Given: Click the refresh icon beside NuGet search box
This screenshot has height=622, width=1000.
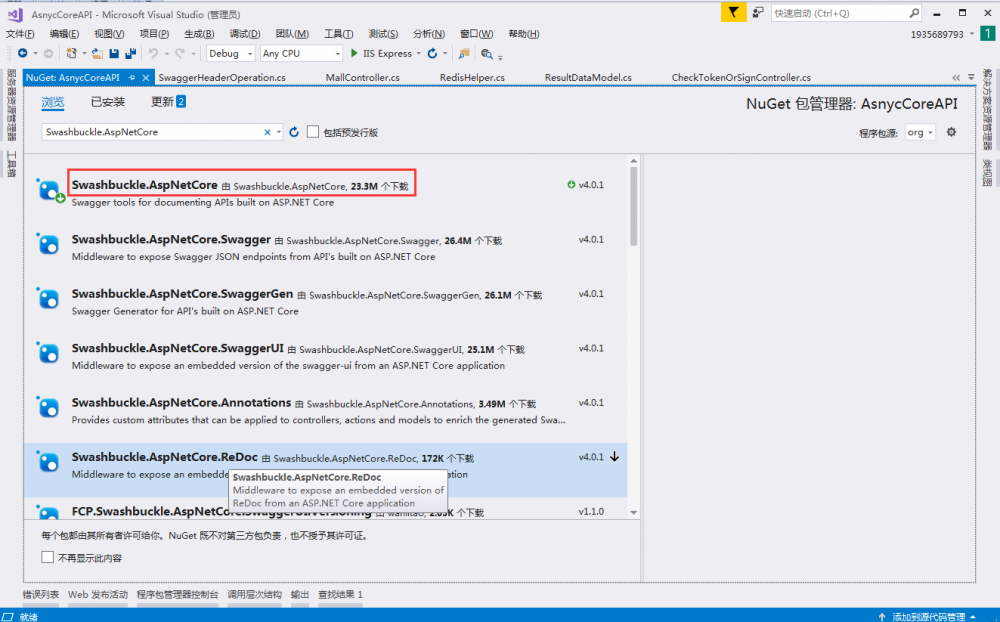Looking at the screenshot, I should (x=294, y=132).
